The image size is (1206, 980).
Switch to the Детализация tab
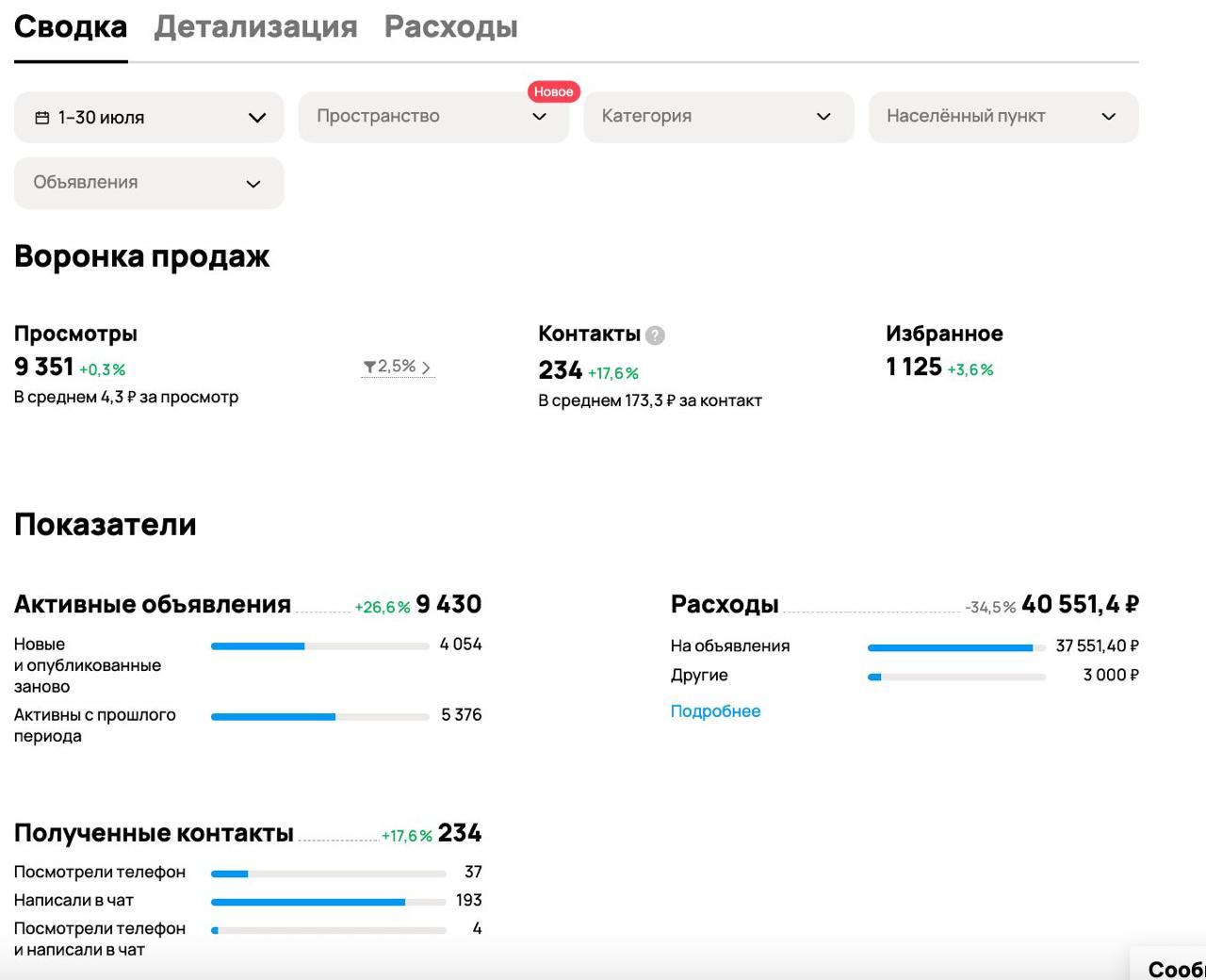tap(255, 27)
